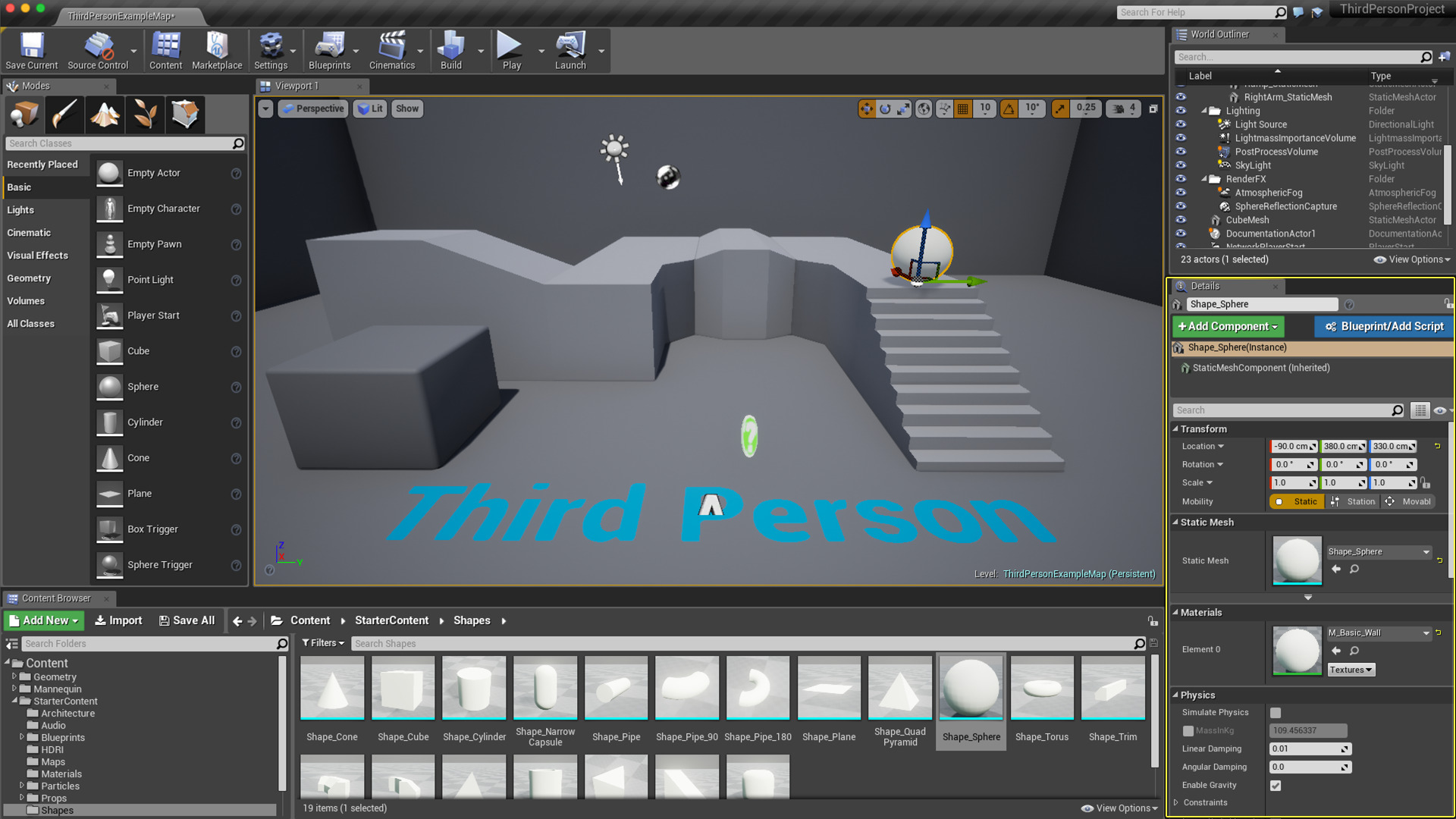Uncheck the Enable Gravity checkbox

[x=1276, y=786]
